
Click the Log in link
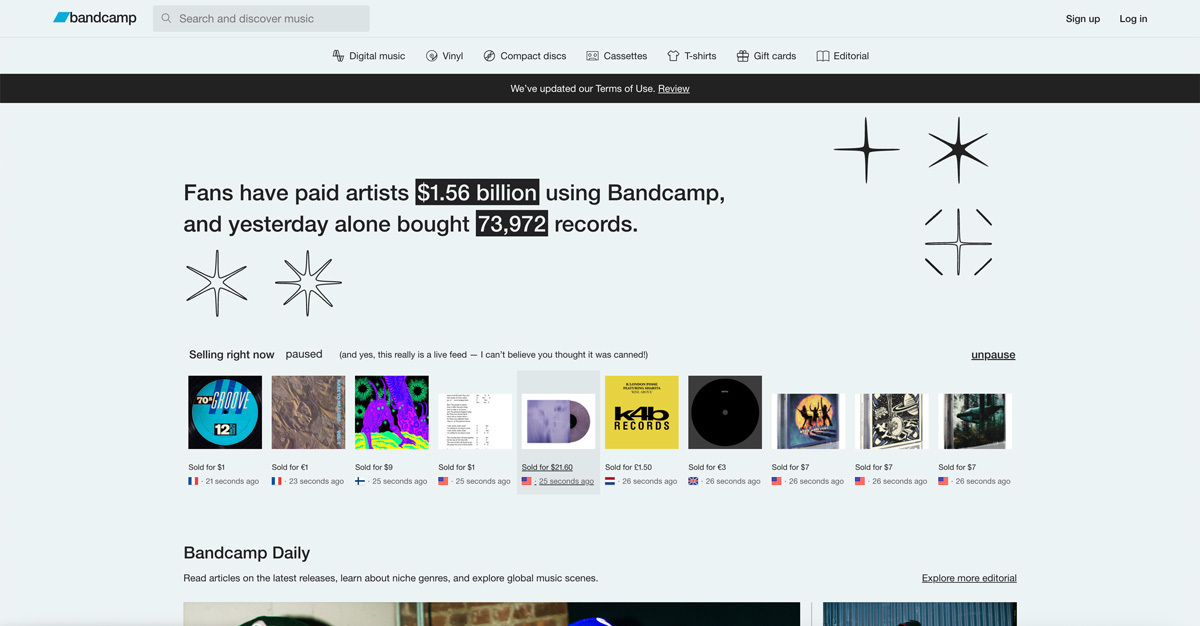coord(1133,19)
